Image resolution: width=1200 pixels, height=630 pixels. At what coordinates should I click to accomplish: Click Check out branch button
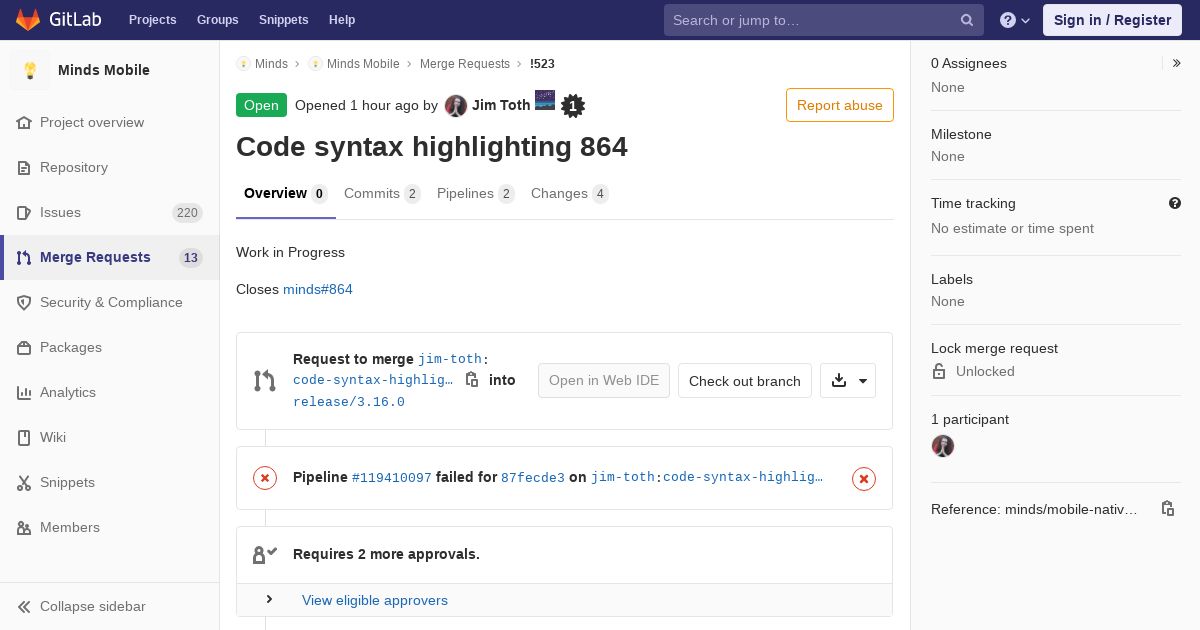[745, 381]
